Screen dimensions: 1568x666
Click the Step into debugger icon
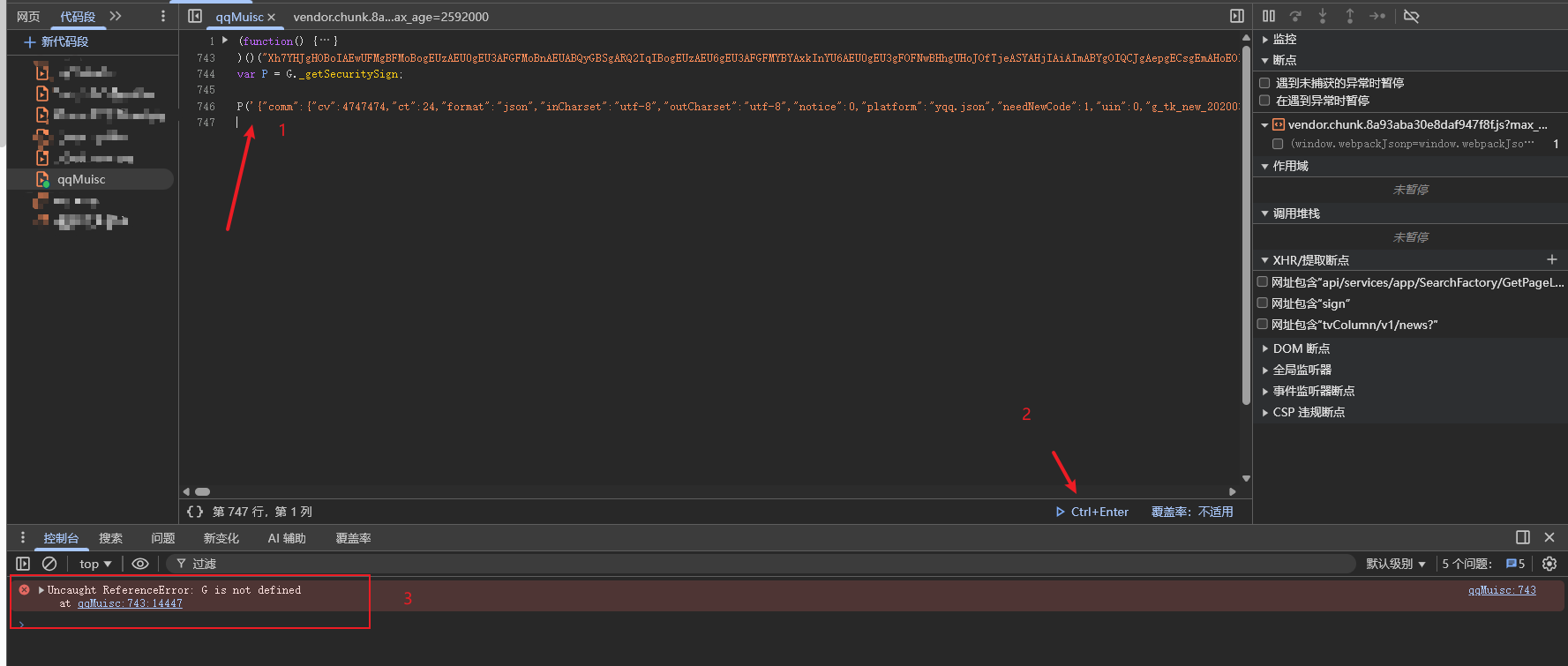(x=1323, y=16)
